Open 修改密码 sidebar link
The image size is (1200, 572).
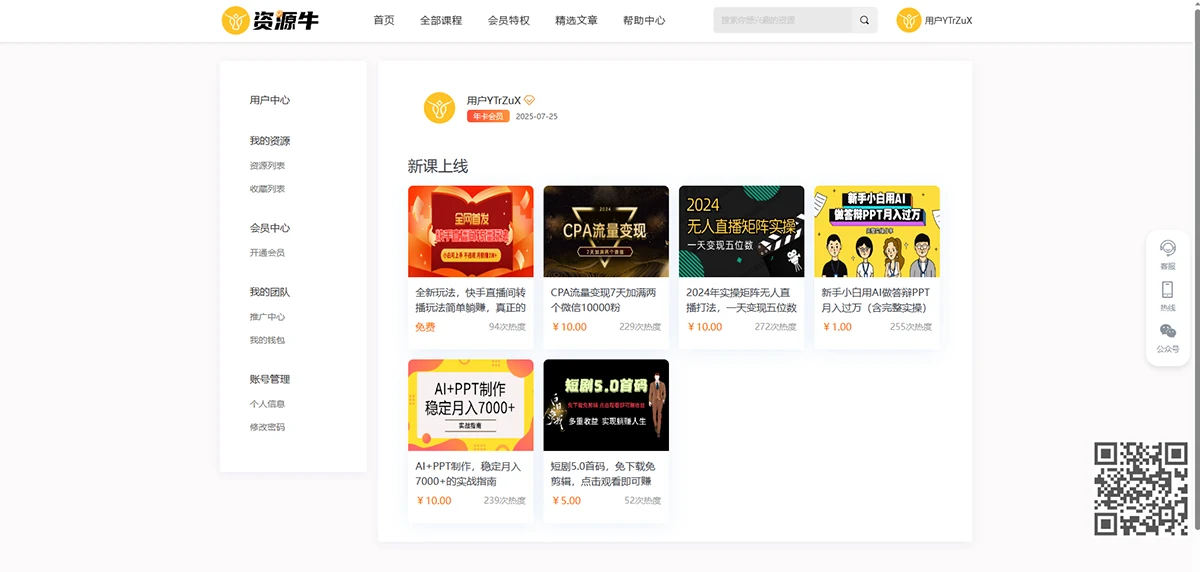267,427
